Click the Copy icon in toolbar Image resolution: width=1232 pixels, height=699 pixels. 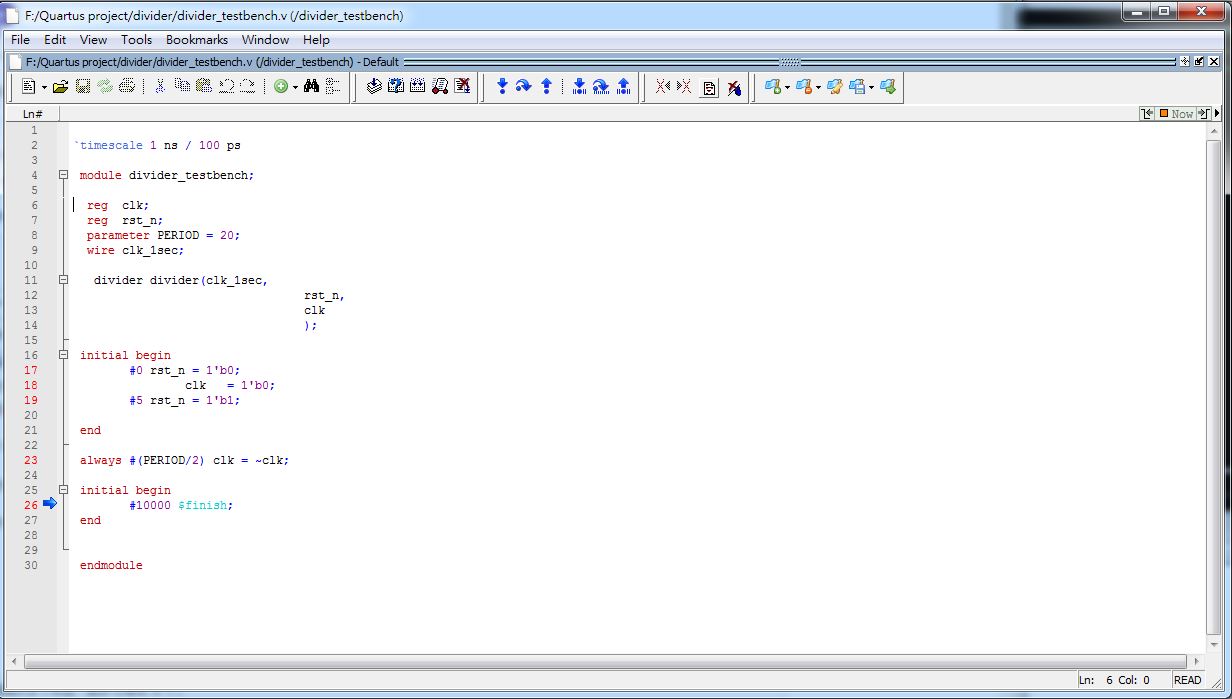coord(182,87)
